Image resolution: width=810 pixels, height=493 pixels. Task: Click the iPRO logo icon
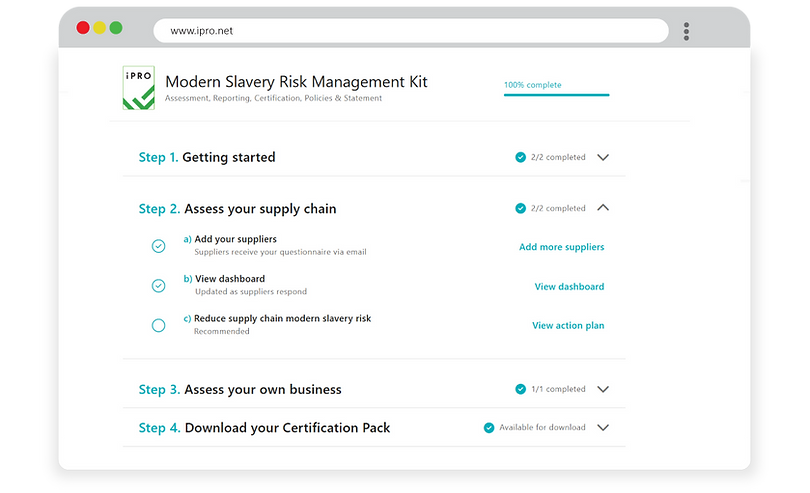pyautogui.click(x=138, y=87)
